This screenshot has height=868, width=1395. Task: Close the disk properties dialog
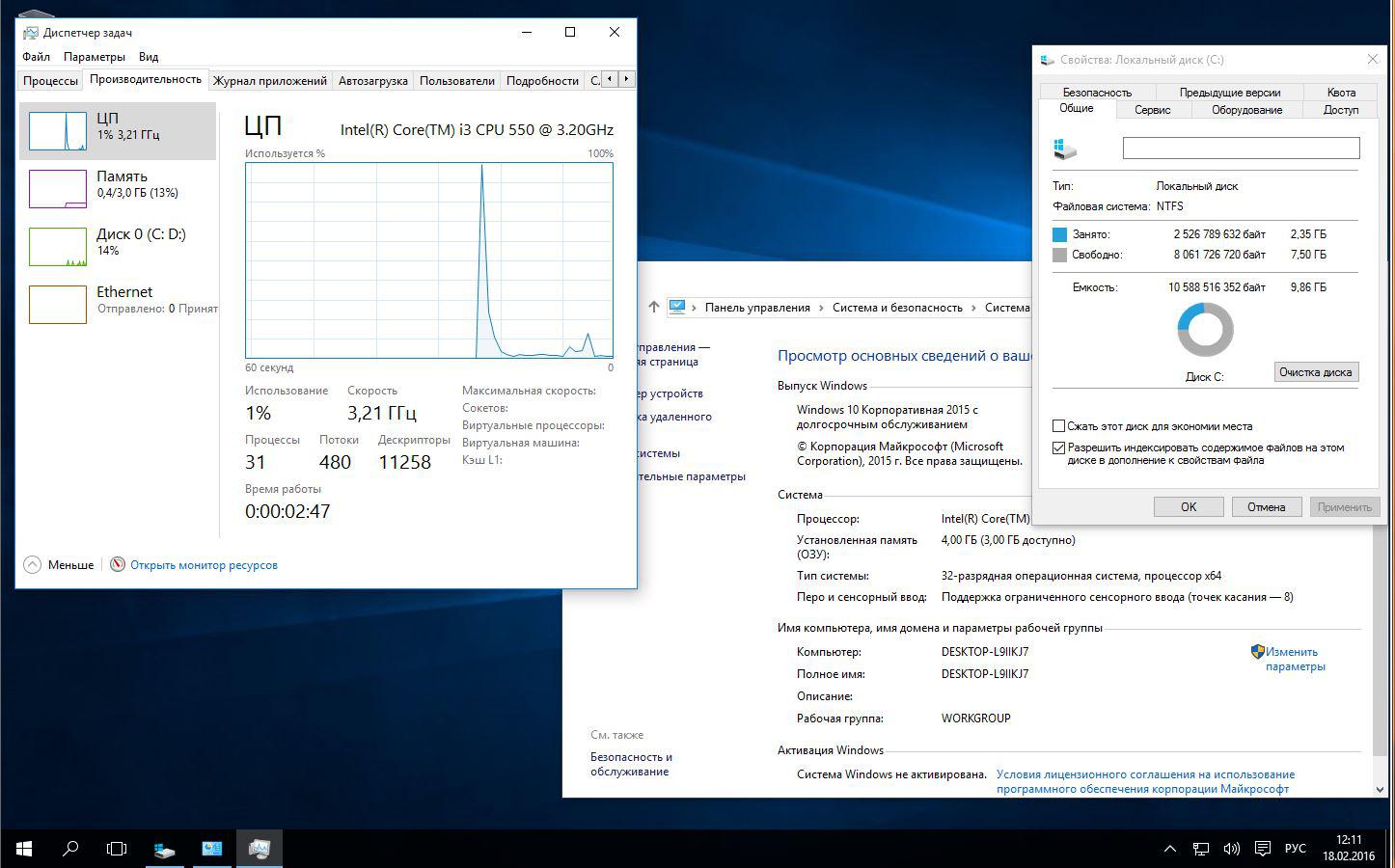1373,60
